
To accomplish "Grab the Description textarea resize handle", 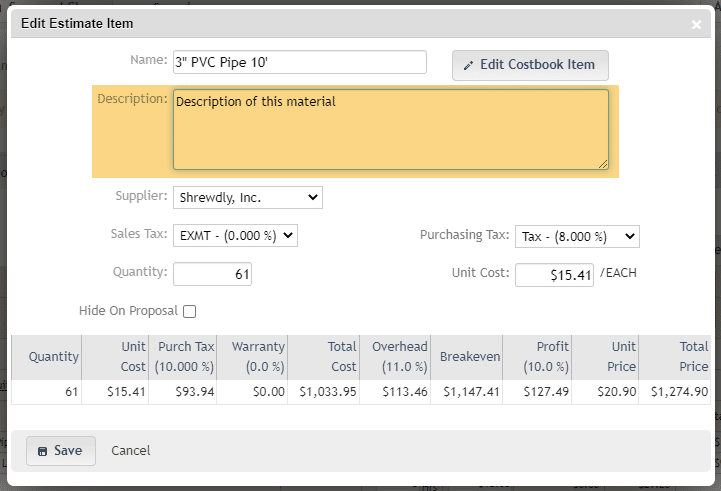I will point(603,164).
